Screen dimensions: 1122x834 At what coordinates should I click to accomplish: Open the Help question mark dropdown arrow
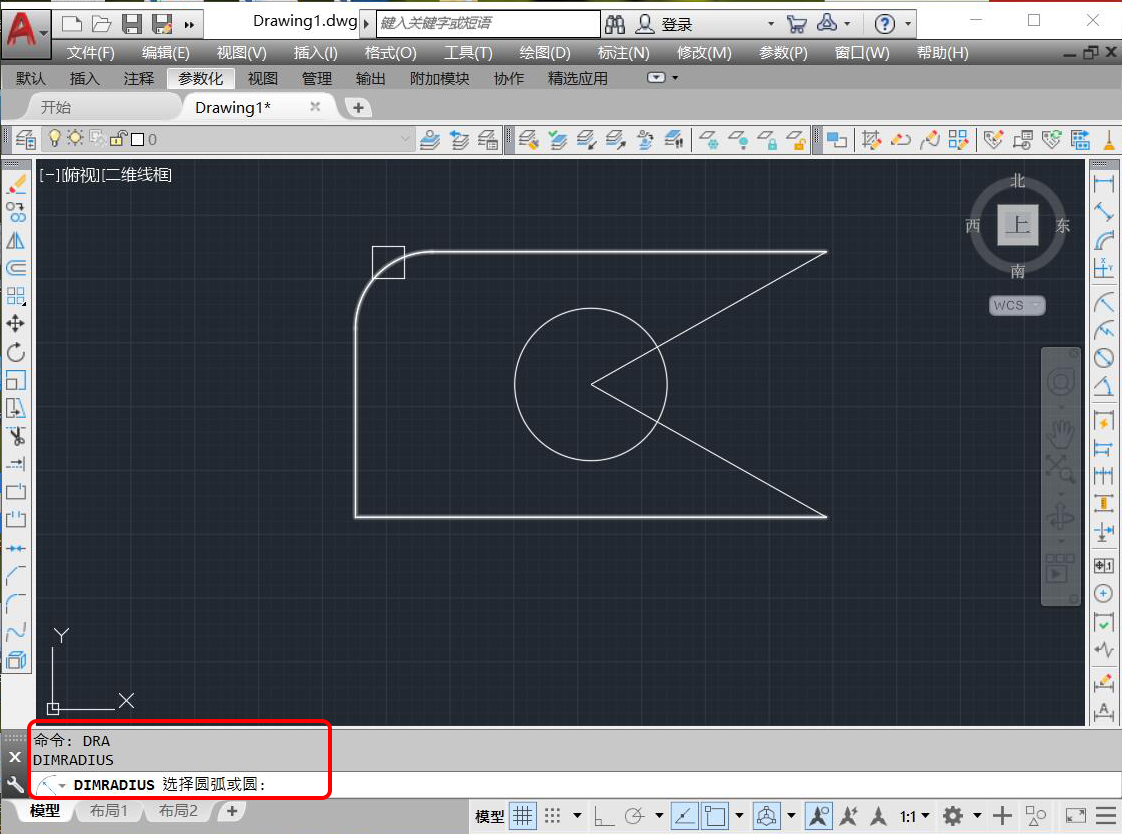coord(908,24)
